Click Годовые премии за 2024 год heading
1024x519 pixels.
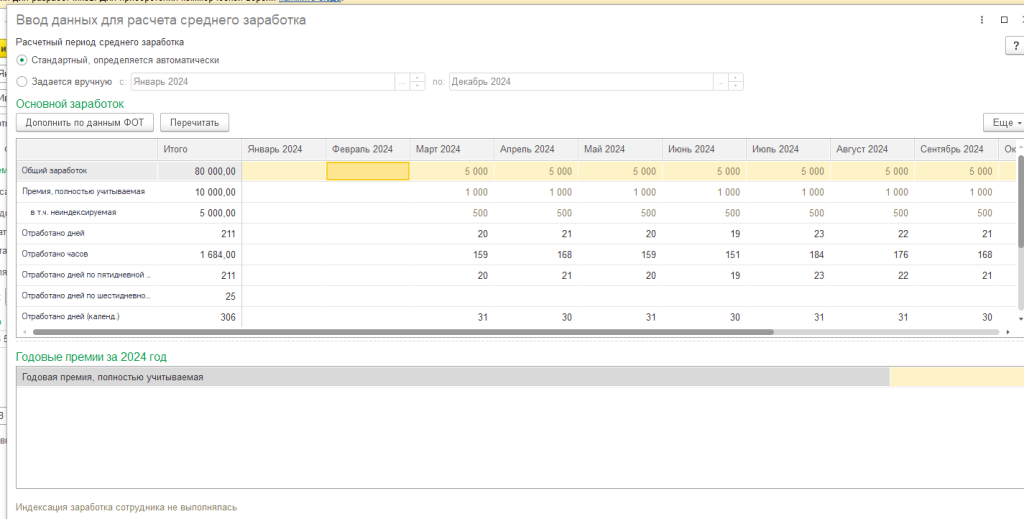coord(91,357)
